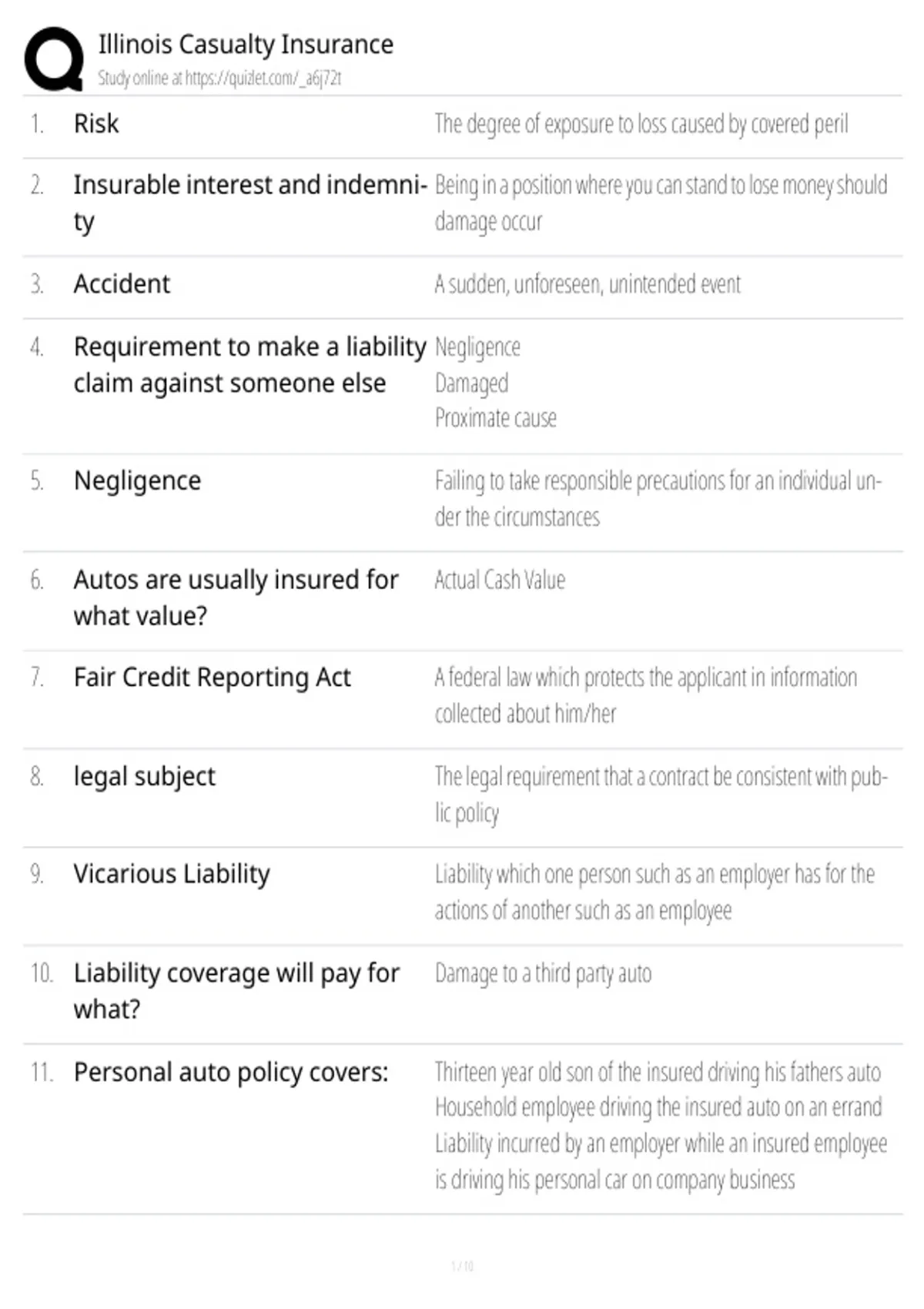
Task: Select the term Risk
Action: (96, 123)
